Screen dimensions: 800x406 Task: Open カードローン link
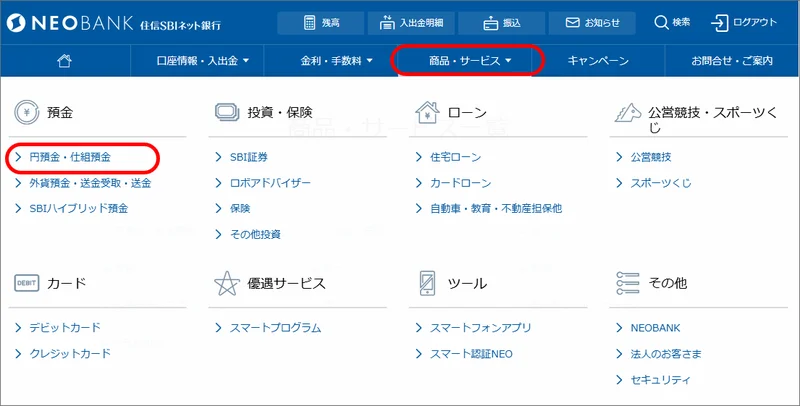tap(460, 183)
